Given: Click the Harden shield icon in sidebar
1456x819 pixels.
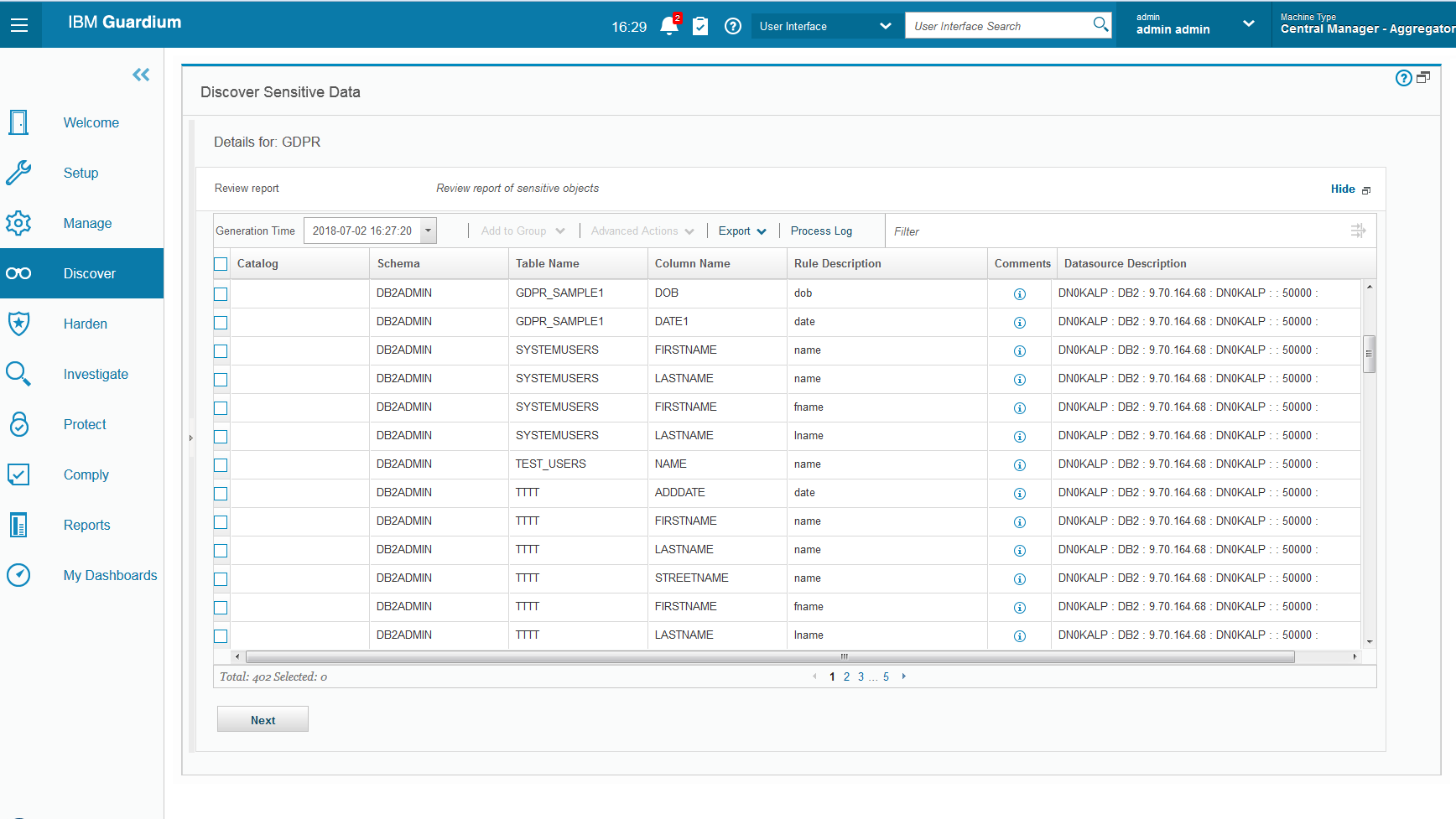Looking at the screenshot, I should [18, 324].
